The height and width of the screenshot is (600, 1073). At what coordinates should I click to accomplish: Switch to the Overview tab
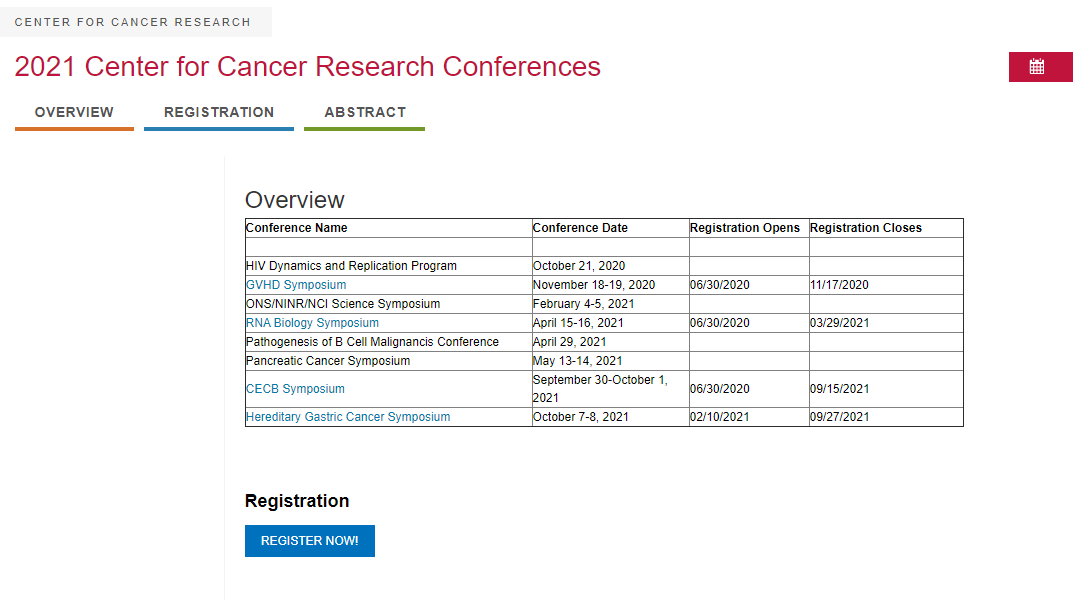(x=74, y=112)
